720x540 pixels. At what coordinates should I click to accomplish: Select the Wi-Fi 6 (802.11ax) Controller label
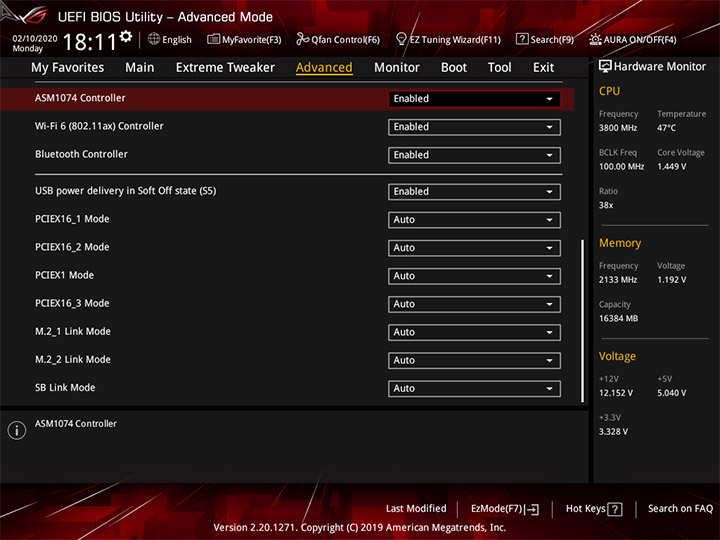(99, 126)
